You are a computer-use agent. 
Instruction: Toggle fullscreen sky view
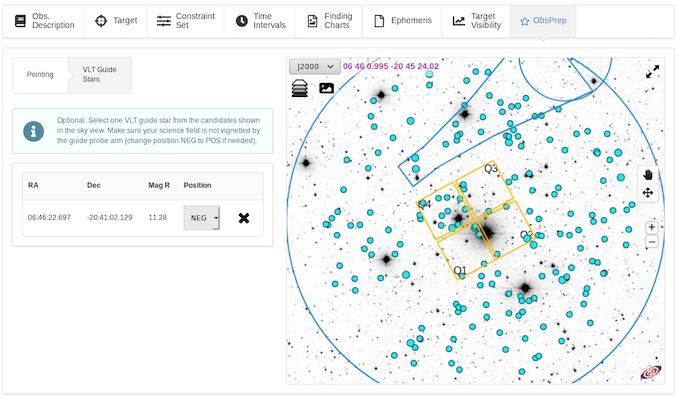click(x=652, y=71)
